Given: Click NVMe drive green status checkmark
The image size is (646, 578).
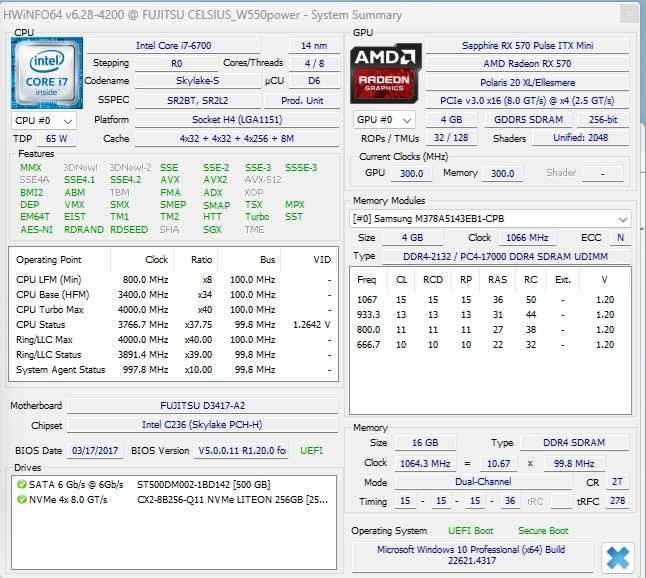Looking at the screenshot, I should point(21,500).
